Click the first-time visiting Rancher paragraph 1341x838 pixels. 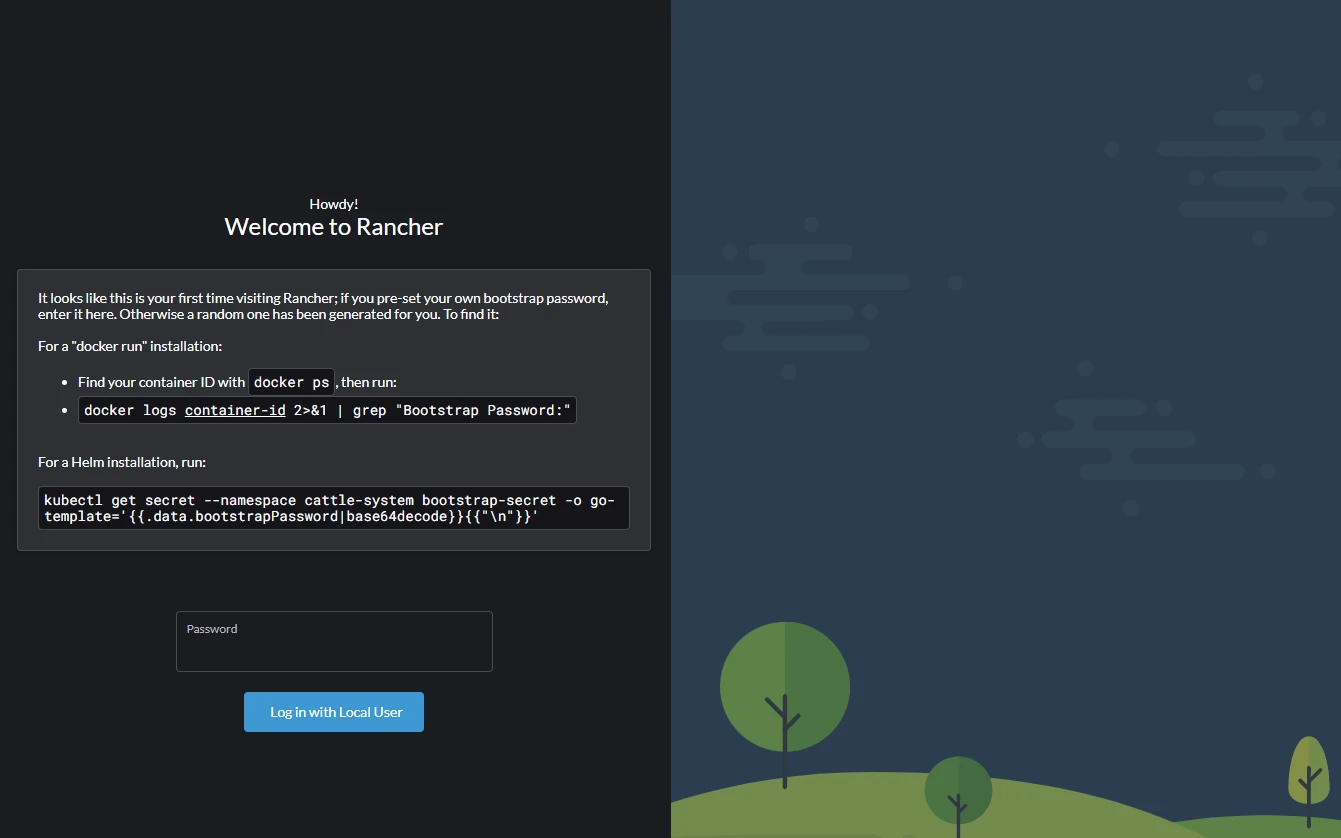pos(323,306)
